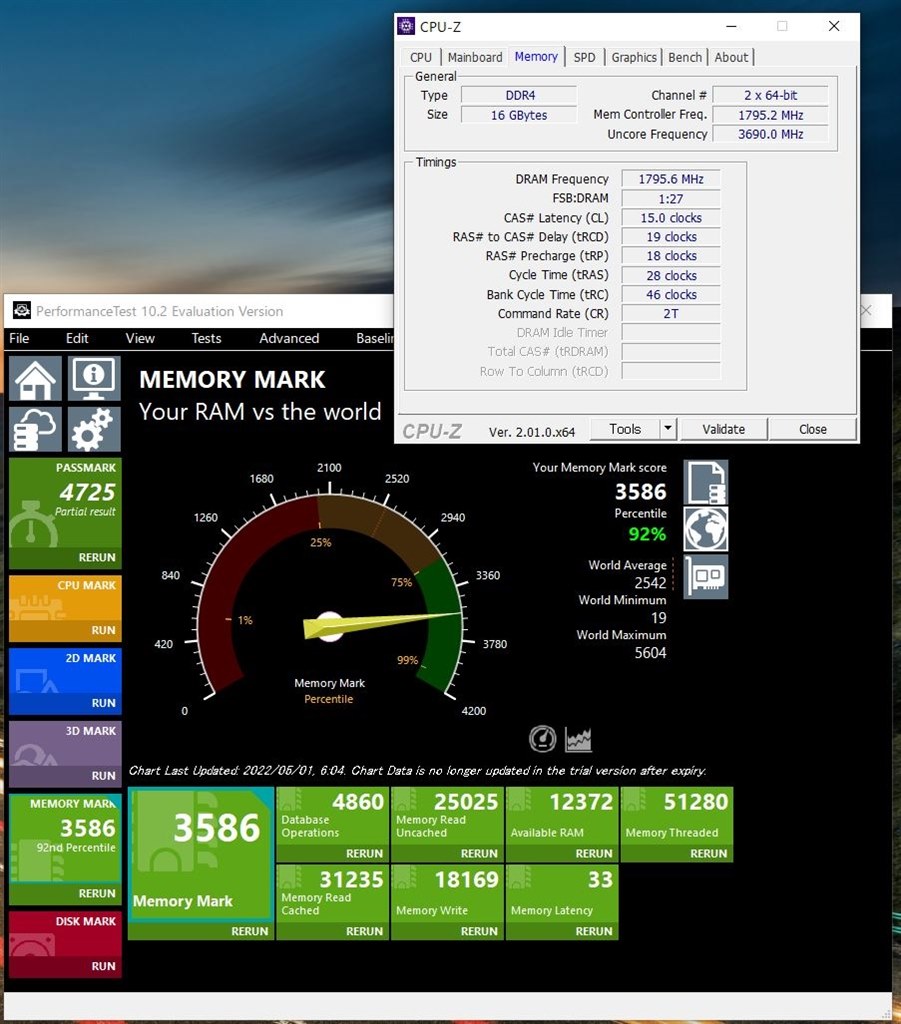Click the CPU-Z Tools button

[625, 429]
